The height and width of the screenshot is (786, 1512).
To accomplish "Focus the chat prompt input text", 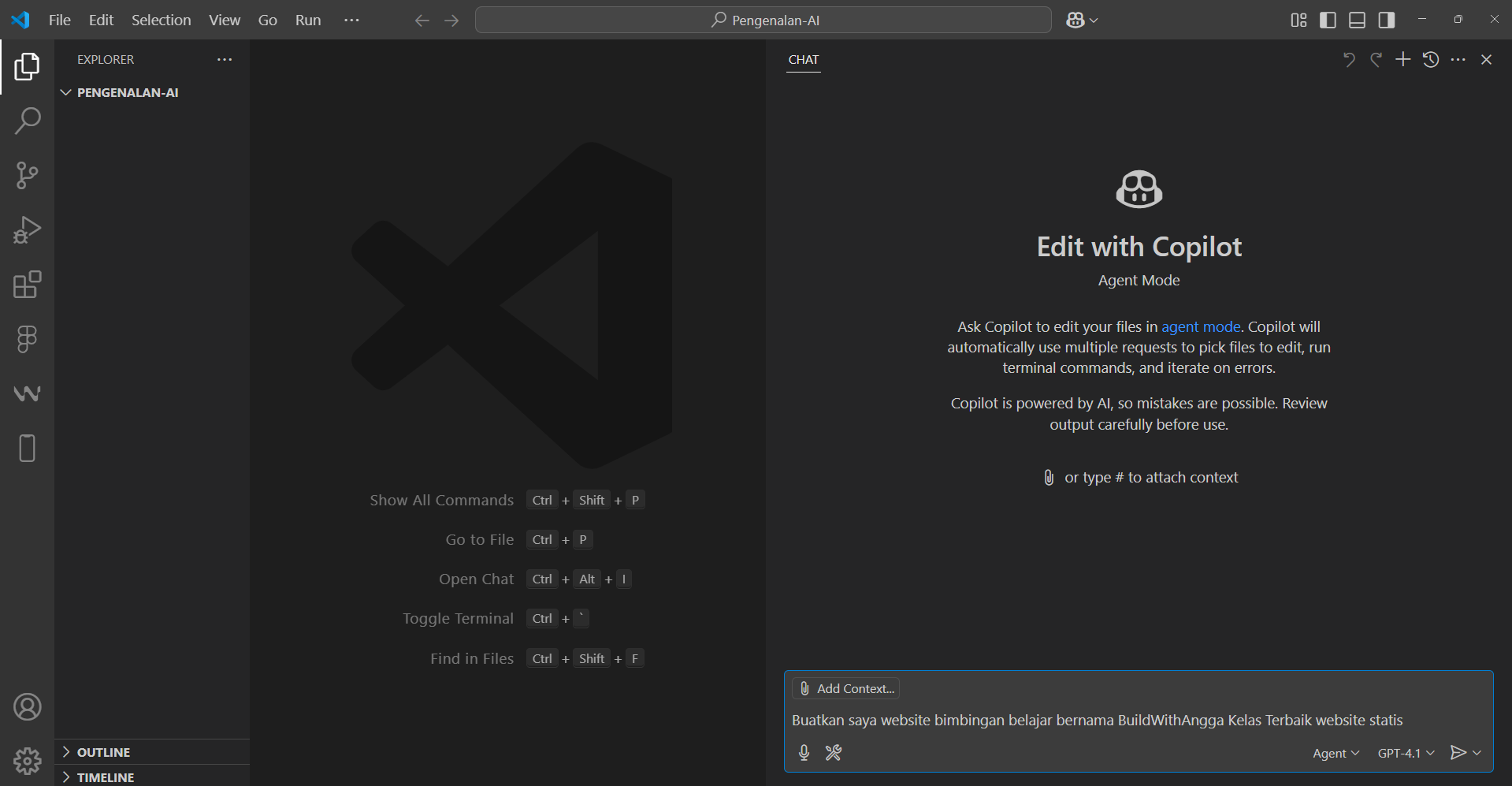I will 1097,720.
